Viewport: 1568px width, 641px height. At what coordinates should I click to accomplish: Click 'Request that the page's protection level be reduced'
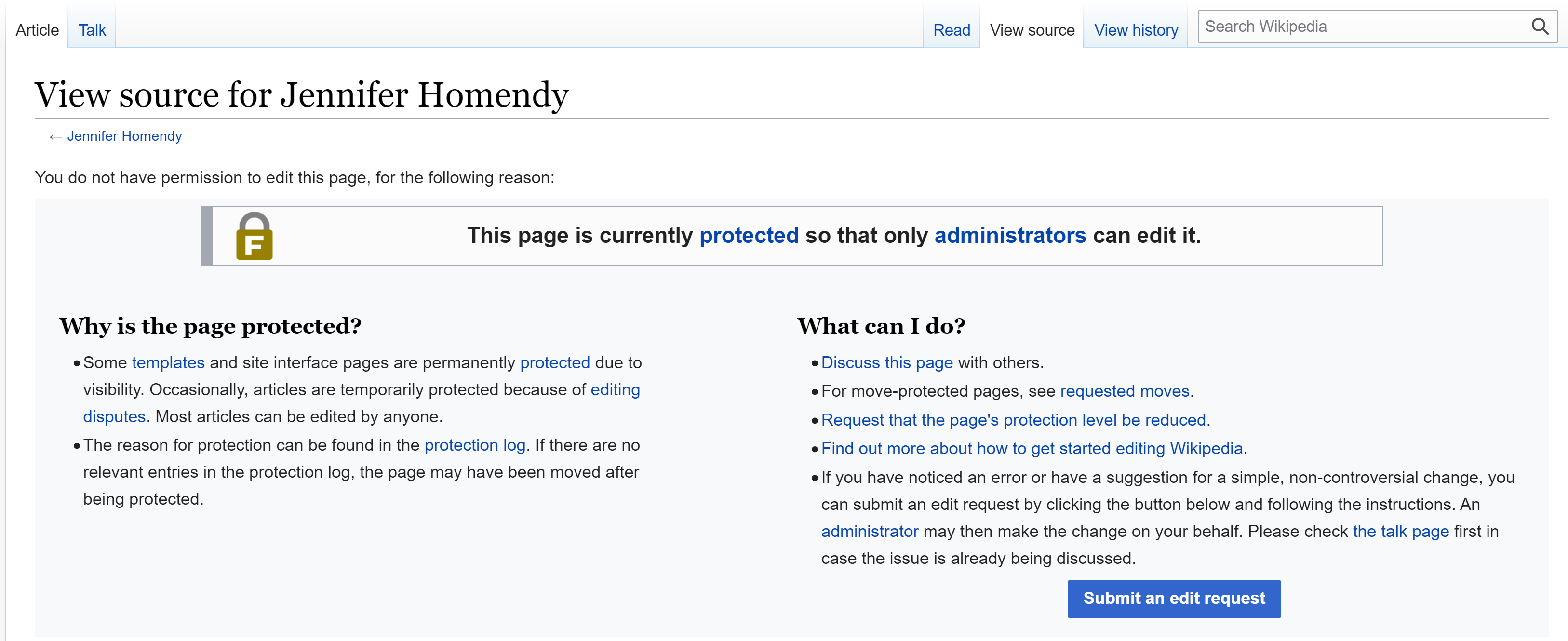1013,419
